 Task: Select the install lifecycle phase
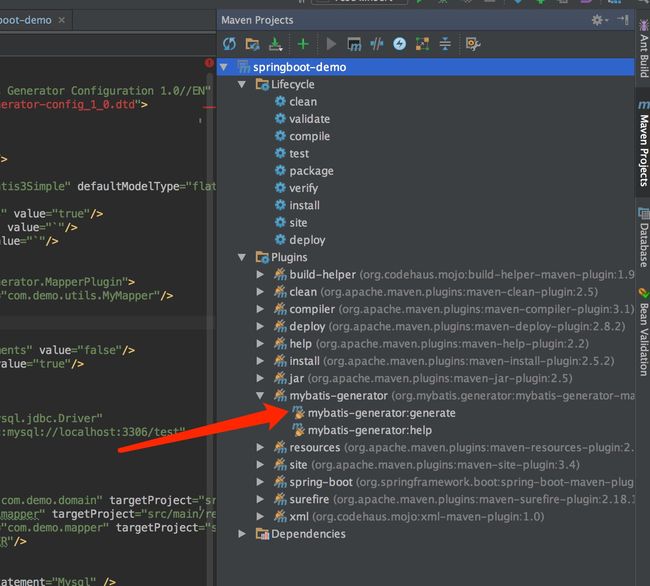pos(304,206)
